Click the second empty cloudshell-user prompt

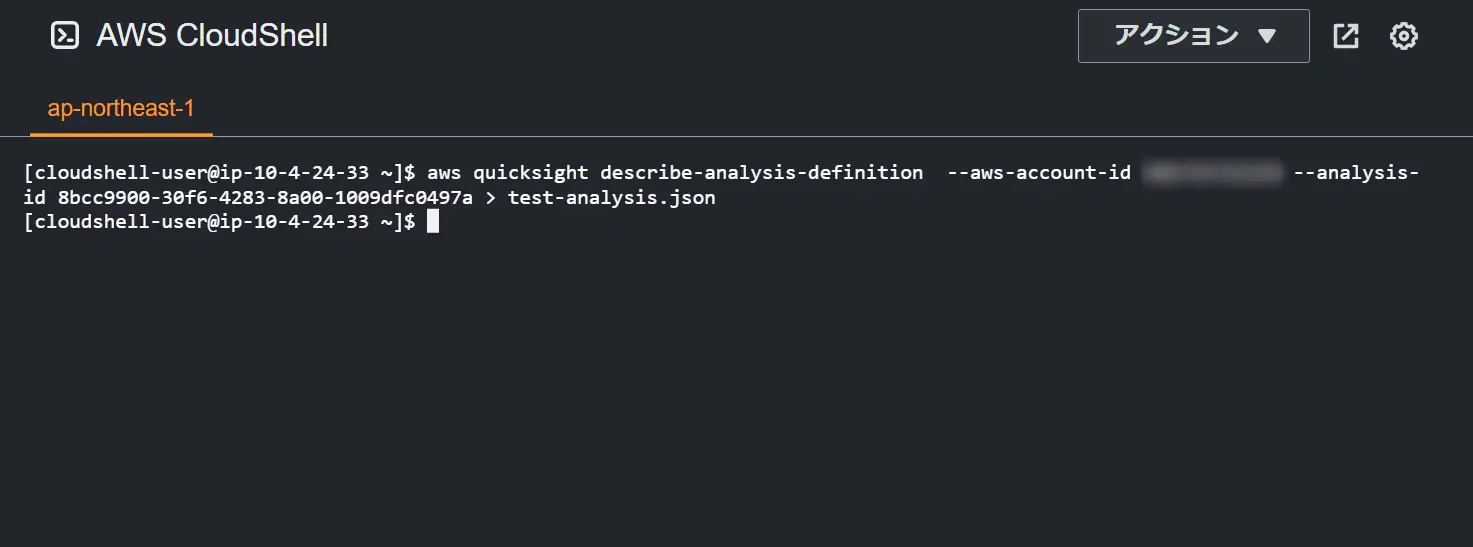(x=220, y=222)
